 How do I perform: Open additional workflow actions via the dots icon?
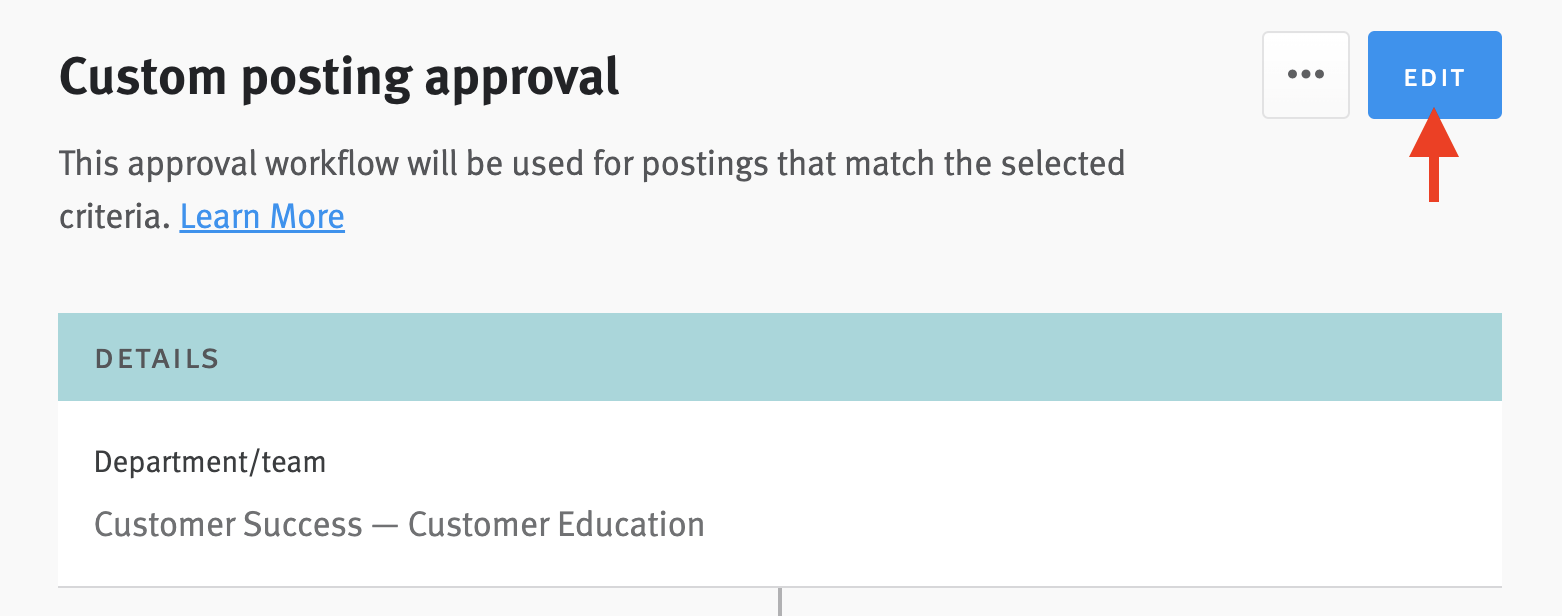[1306, 74]
